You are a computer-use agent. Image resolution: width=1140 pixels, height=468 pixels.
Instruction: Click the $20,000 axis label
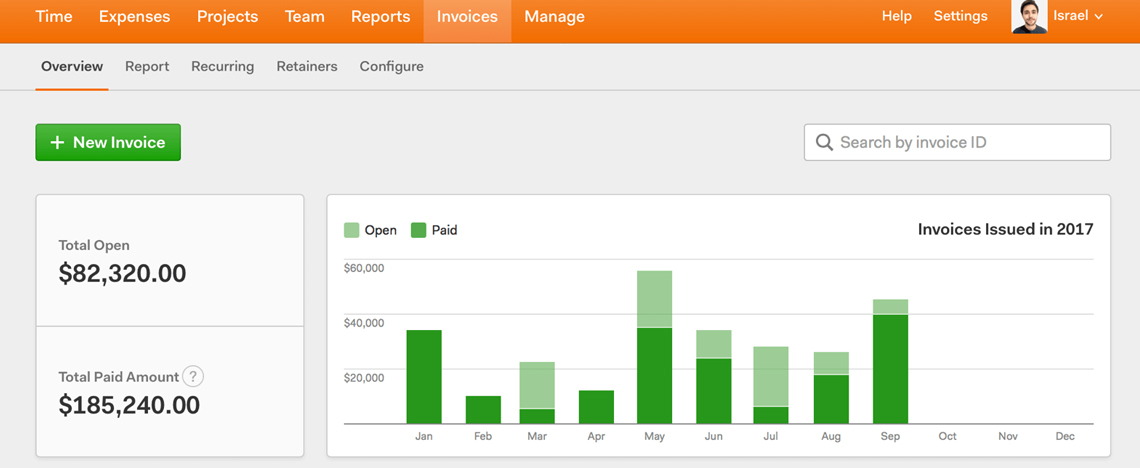pos(364,377)
